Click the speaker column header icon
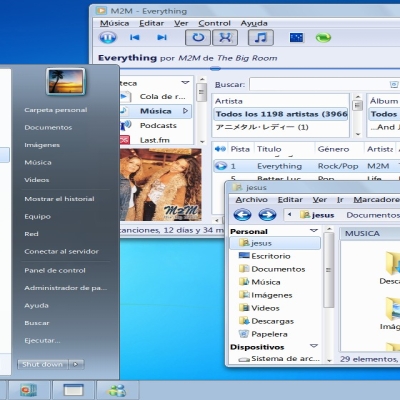This screenshot has height=400, width=400. [x=220, y=149]
